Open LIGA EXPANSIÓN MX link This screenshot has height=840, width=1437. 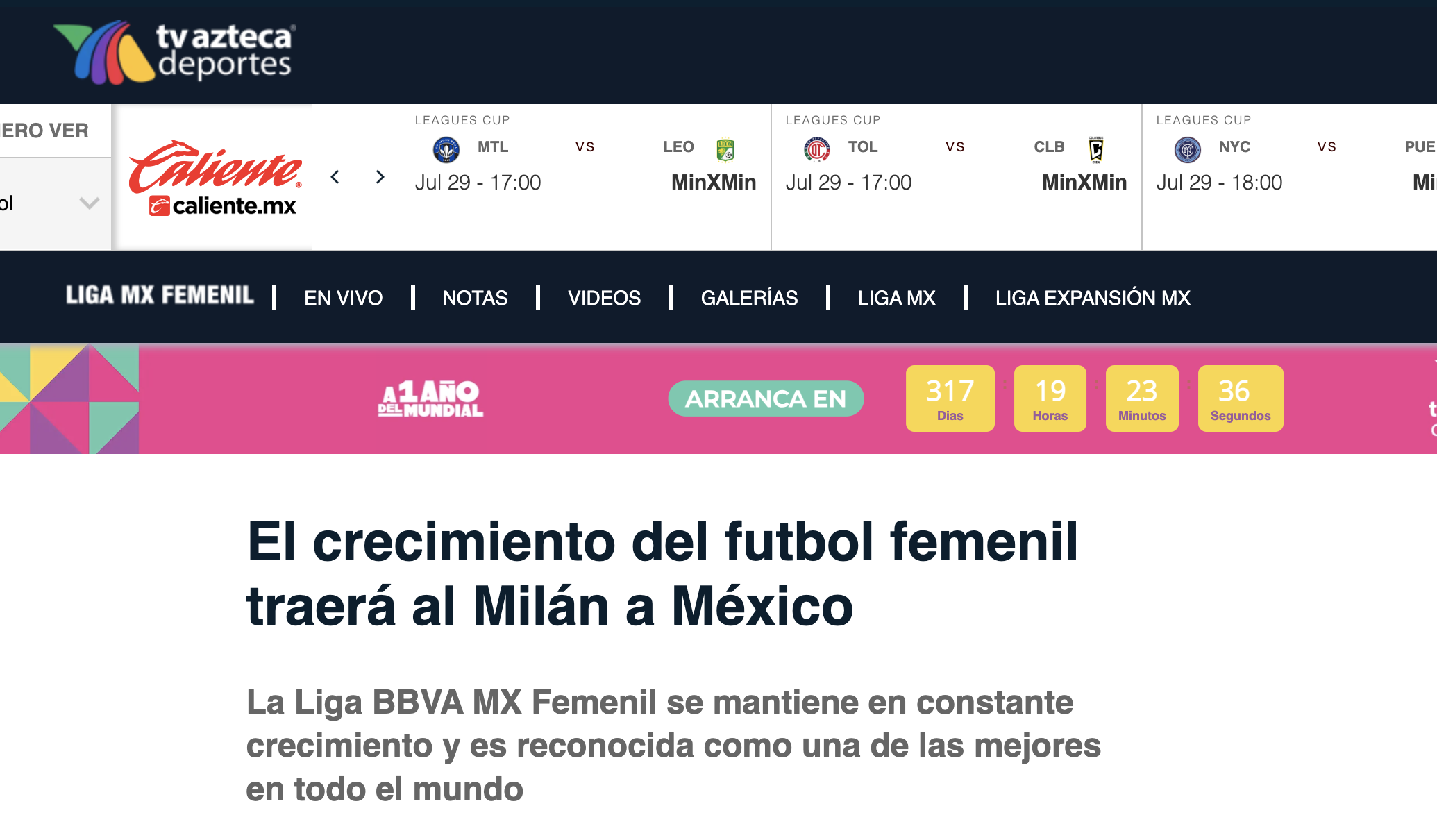coord(1093,298)
